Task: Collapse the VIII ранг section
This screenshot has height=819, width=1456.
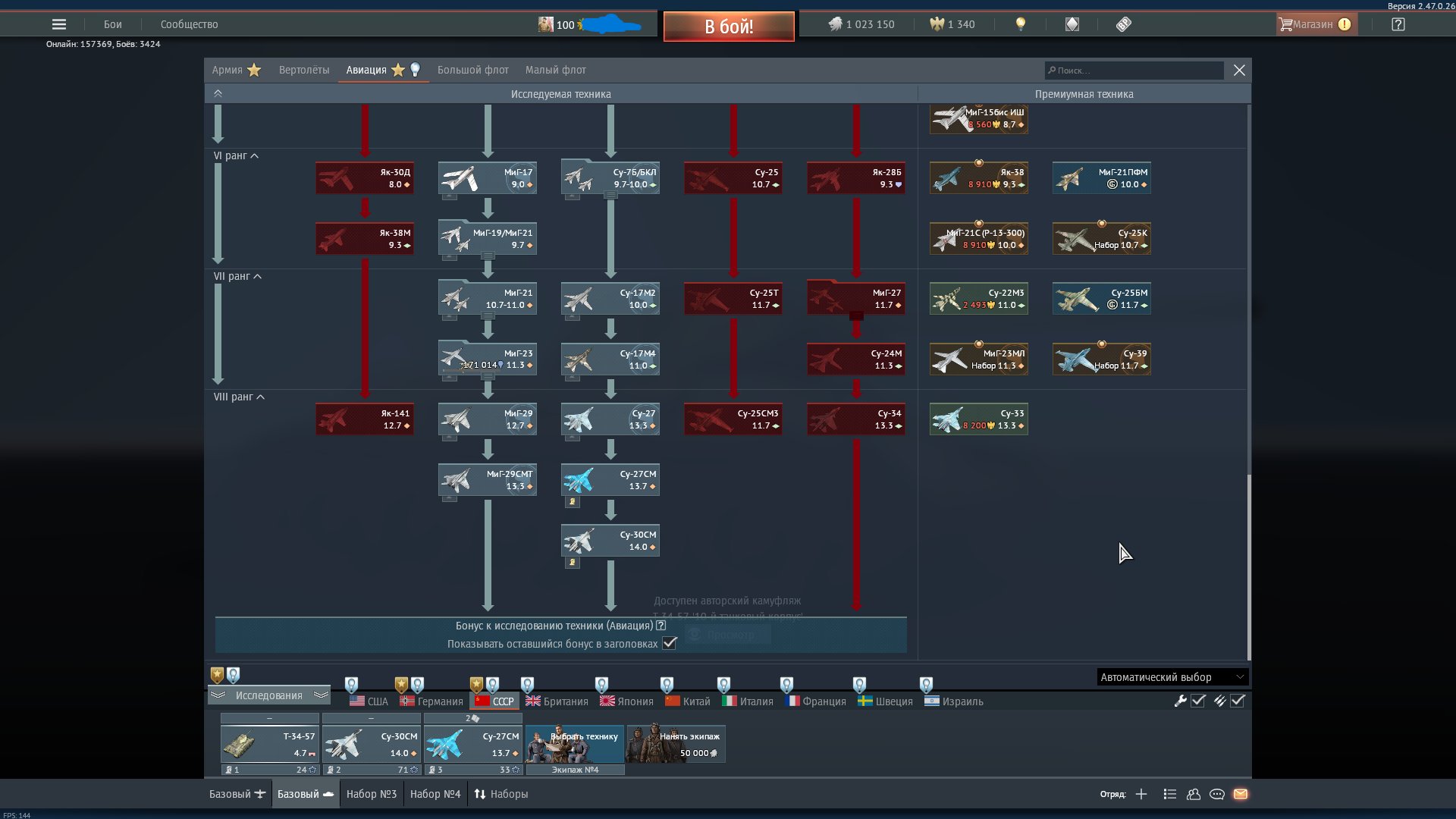Action: (x=240, y=397)
